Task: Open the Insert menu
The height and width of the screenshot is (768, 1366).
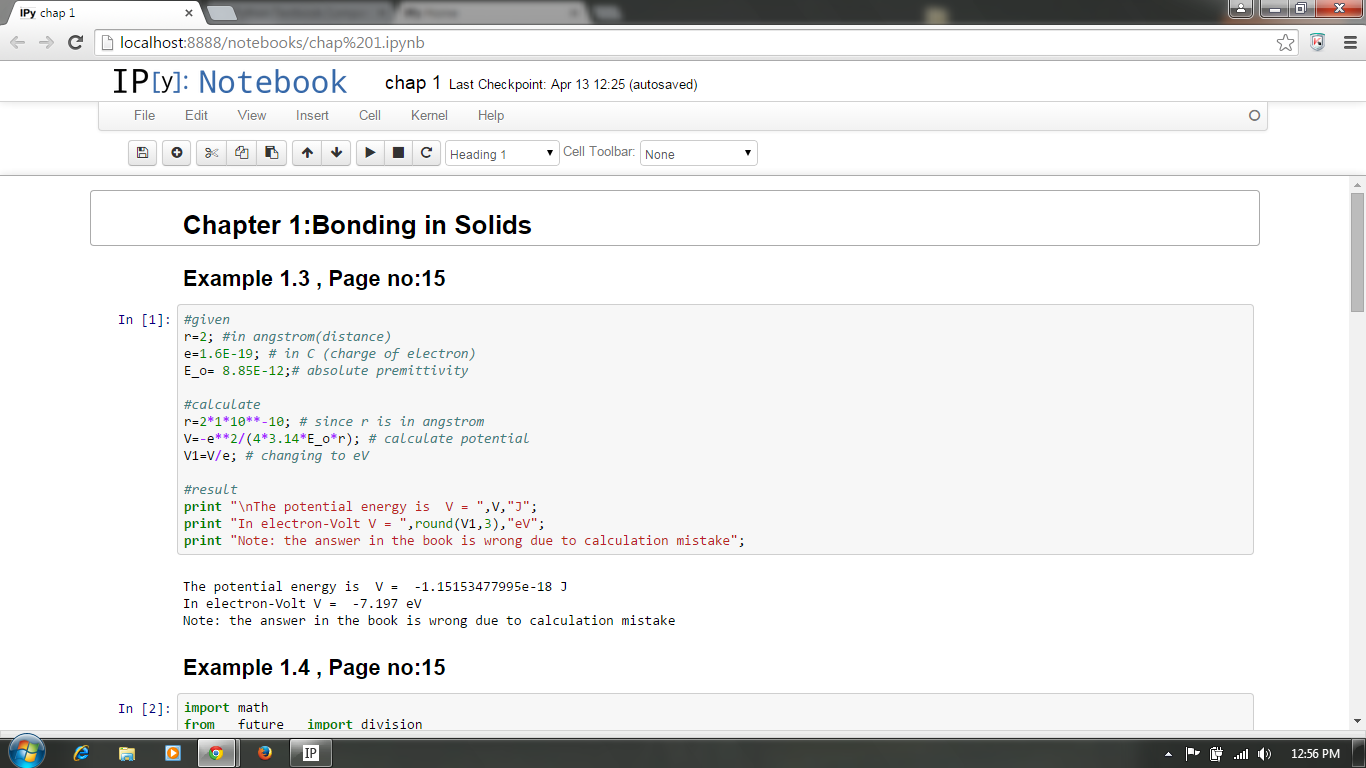Action: pyautogui.click(x=312, y=115)
